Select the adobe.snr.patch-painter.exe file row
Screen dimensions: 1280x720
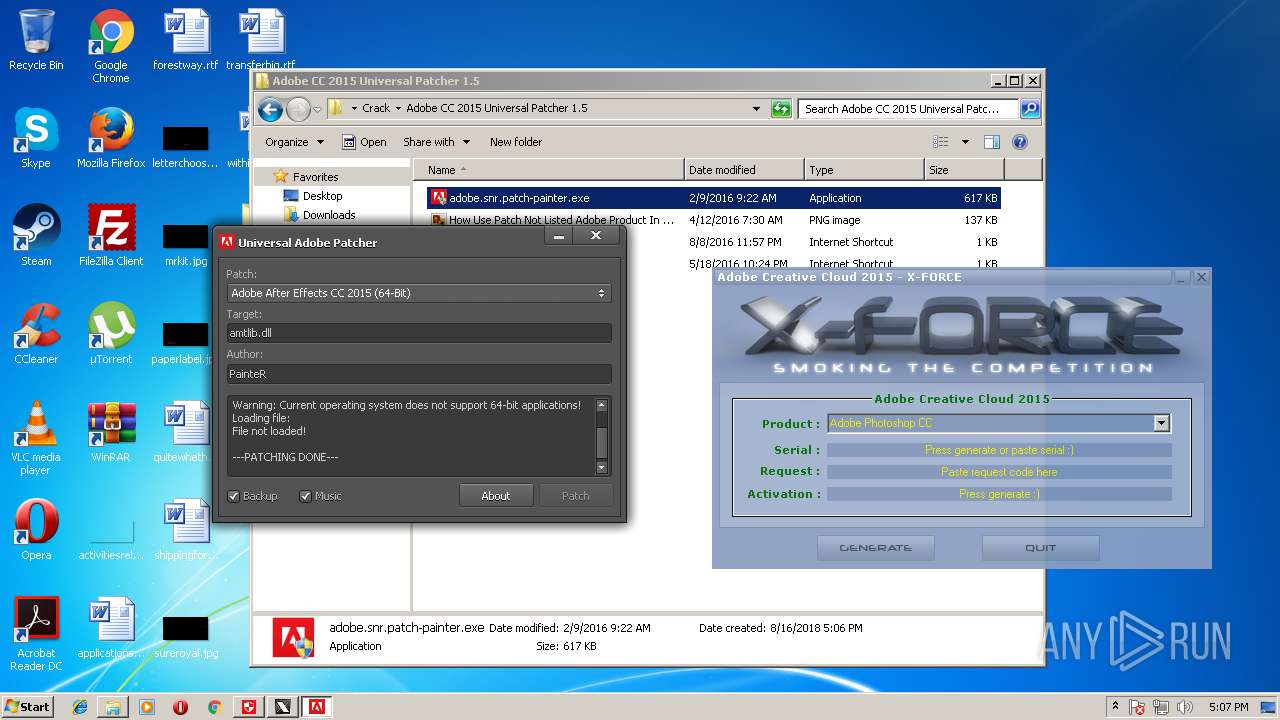tap(714, 198)
